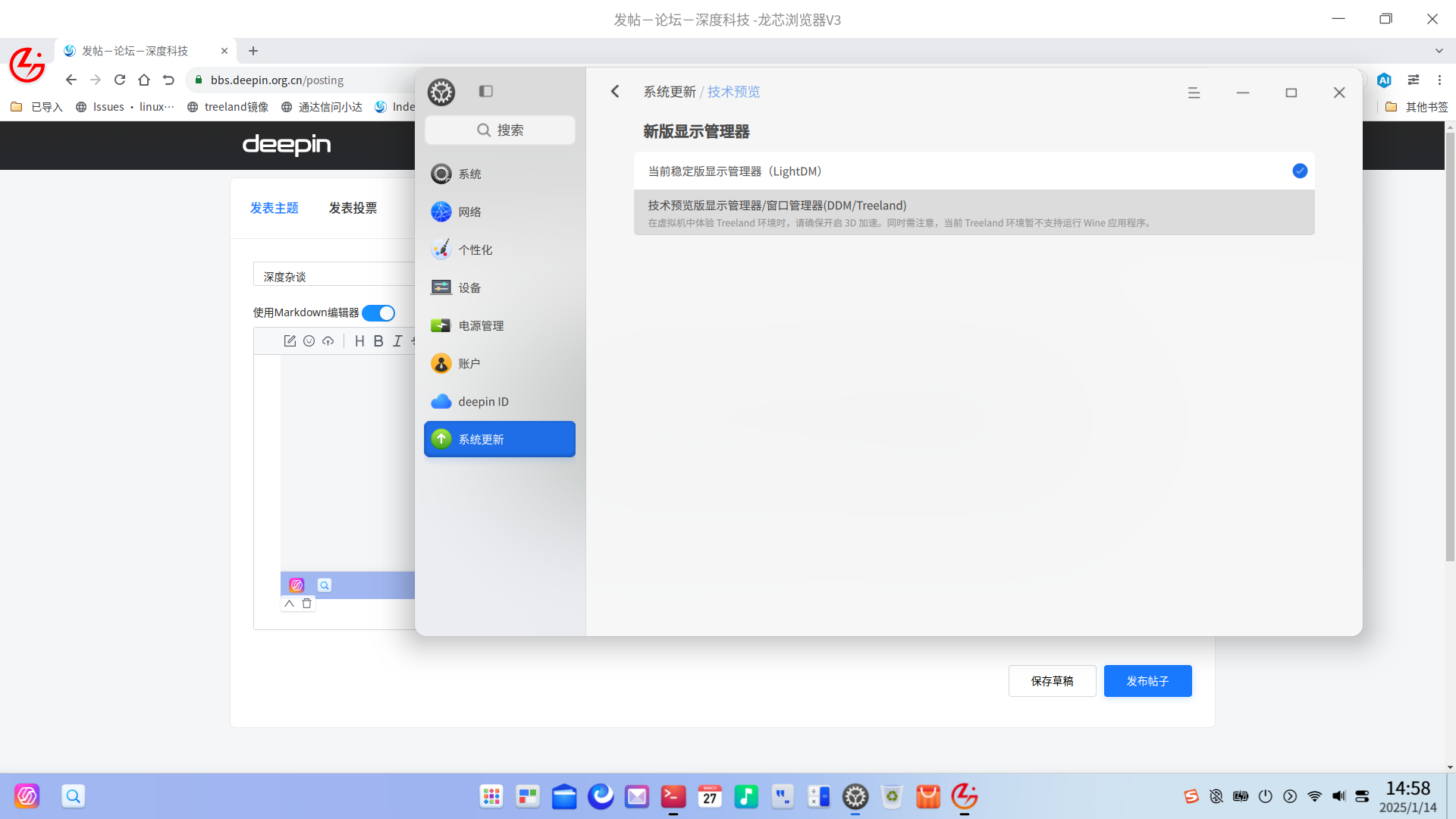The height and width of the screenshot is (819, 1456).
Task: Switch to the 发表投票 tab
Action: tap(353, 208)
